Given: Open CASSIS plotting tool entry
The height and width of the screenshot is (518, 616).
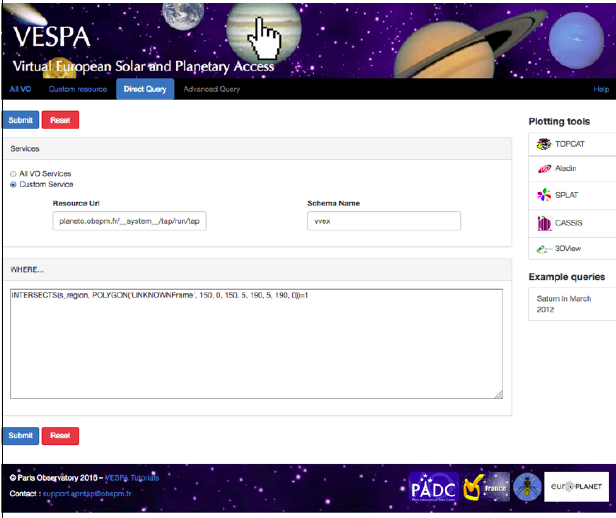Looking at the screenshot, I should [x=572, y=223].
